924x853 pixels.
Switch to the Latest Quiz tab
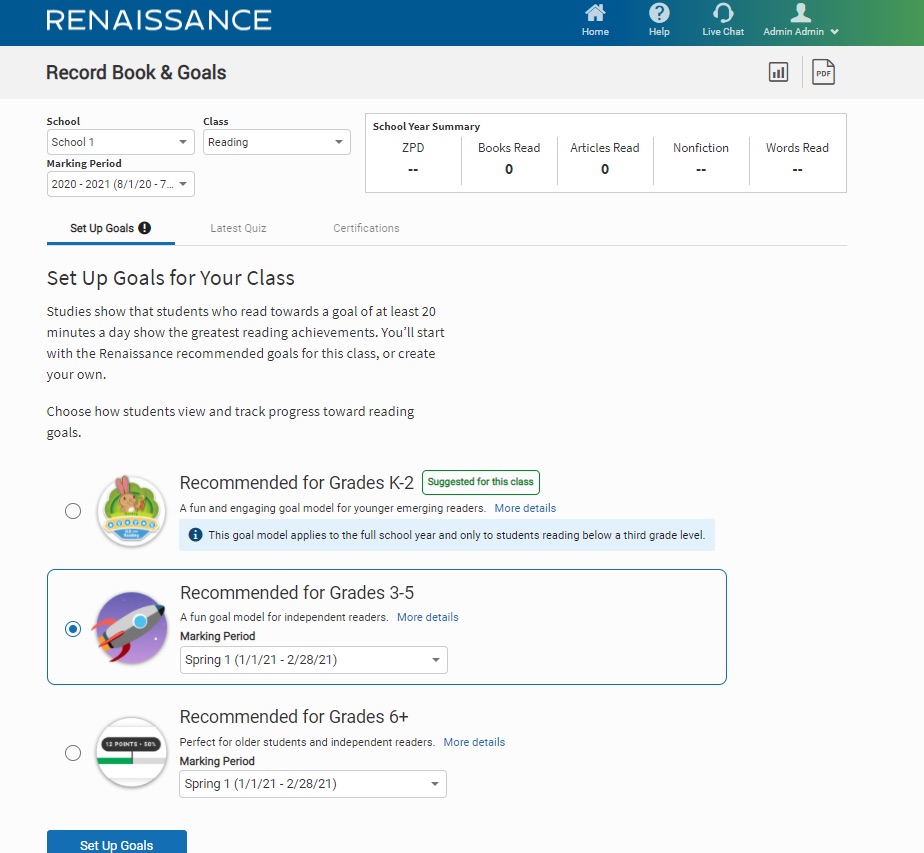238,229
